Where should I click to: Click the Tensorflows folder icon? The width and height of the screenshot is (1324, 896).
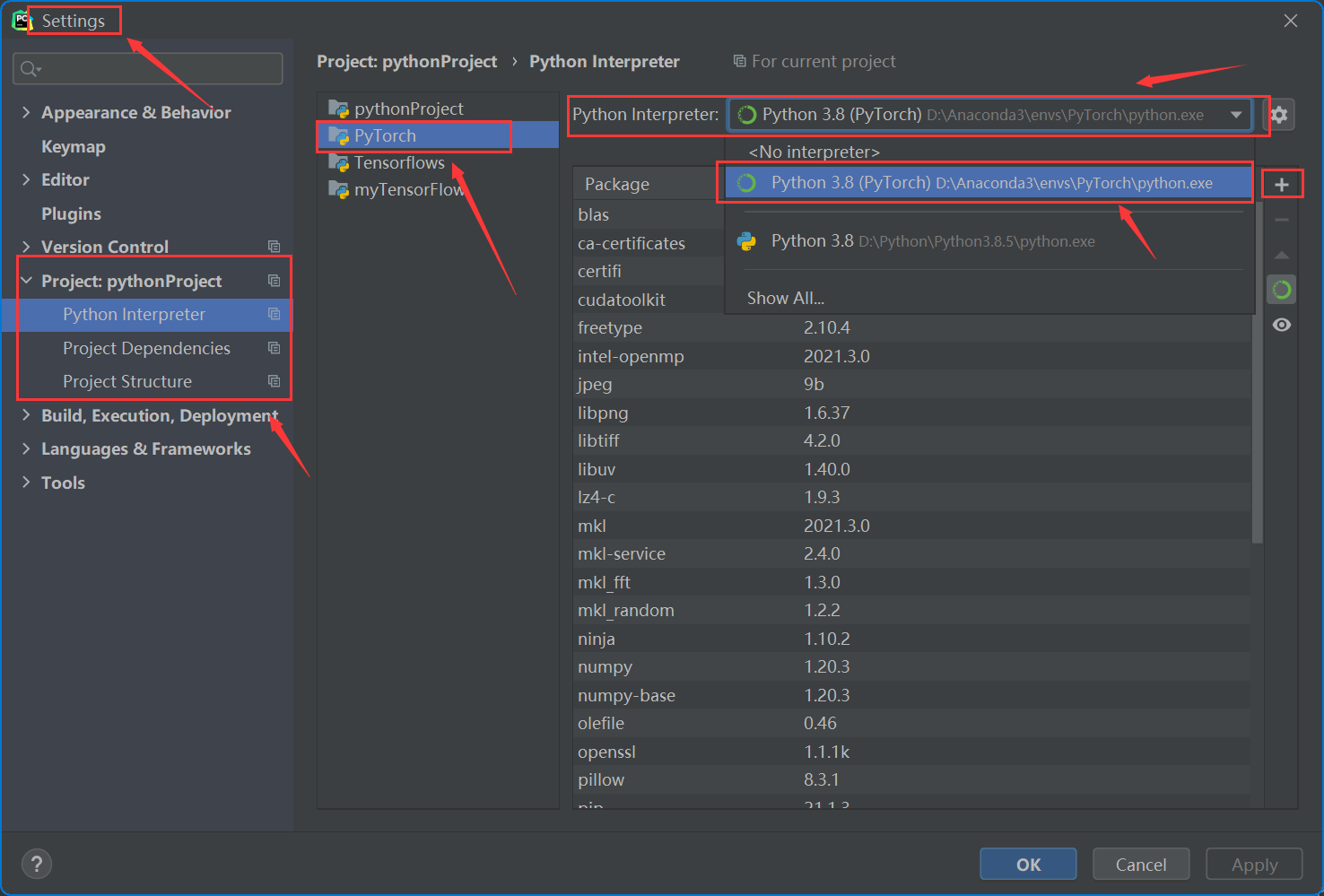(338, 162)
